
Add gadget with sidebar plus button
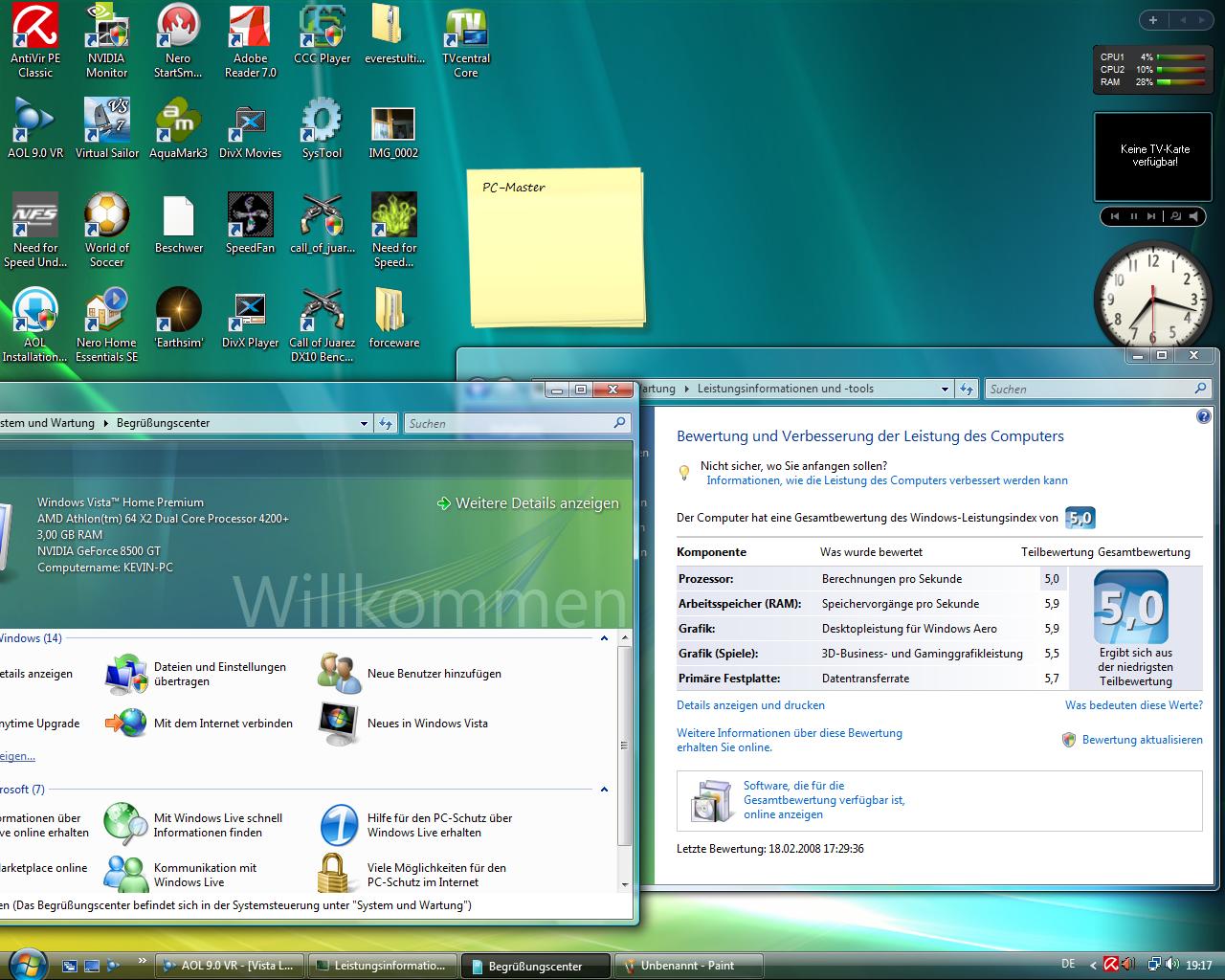[1153, 20]
